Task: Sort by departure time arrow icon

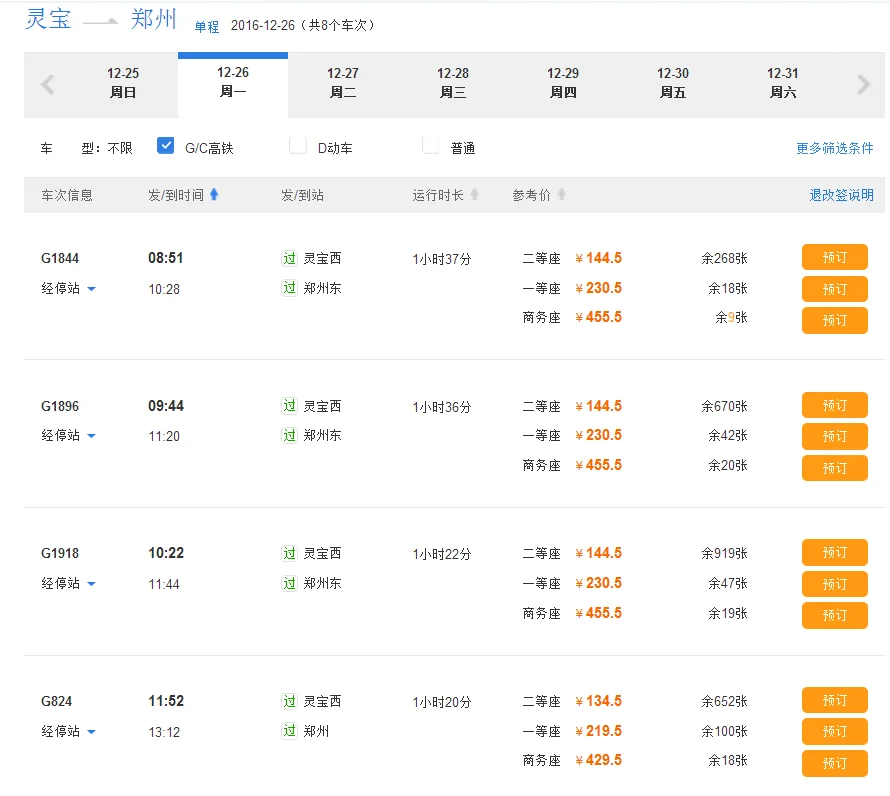Action: tap(214, 195)
